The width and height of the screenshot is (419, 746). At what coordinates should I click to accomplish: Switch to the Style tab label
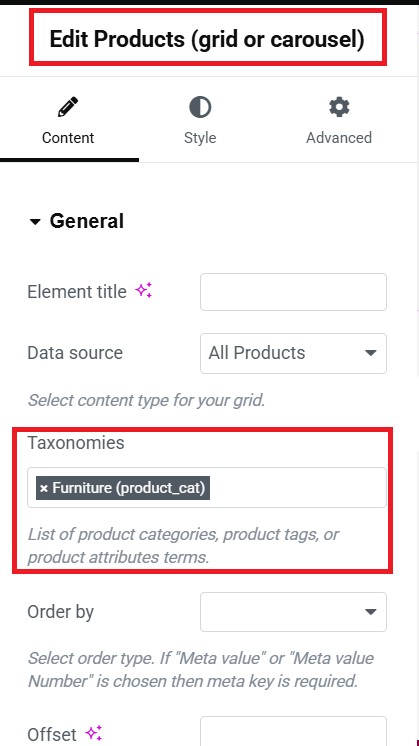200,138
